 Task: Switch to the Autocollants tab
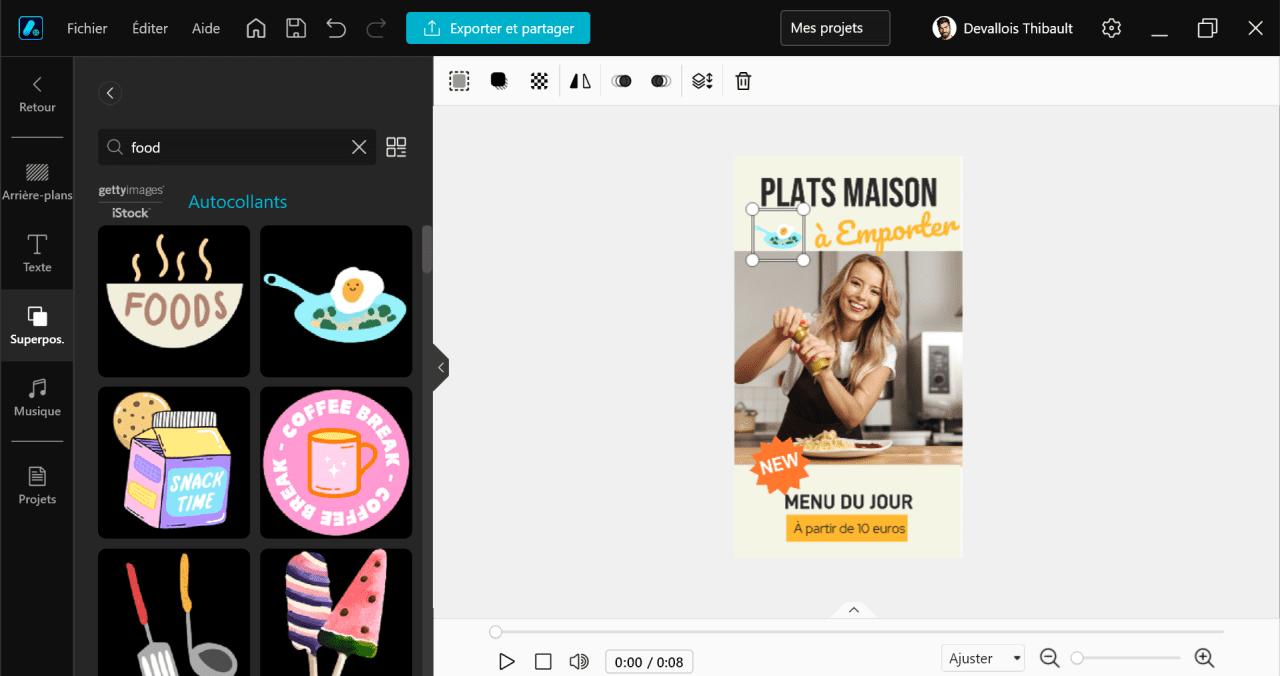click(x=237, y=201)
